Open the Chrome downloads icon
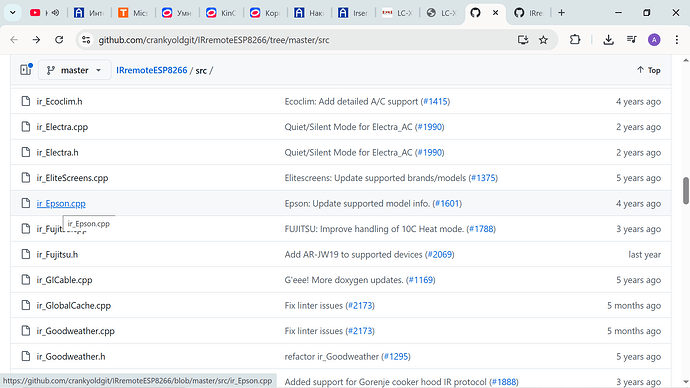The image size is (690, 388). pos(608,40)
